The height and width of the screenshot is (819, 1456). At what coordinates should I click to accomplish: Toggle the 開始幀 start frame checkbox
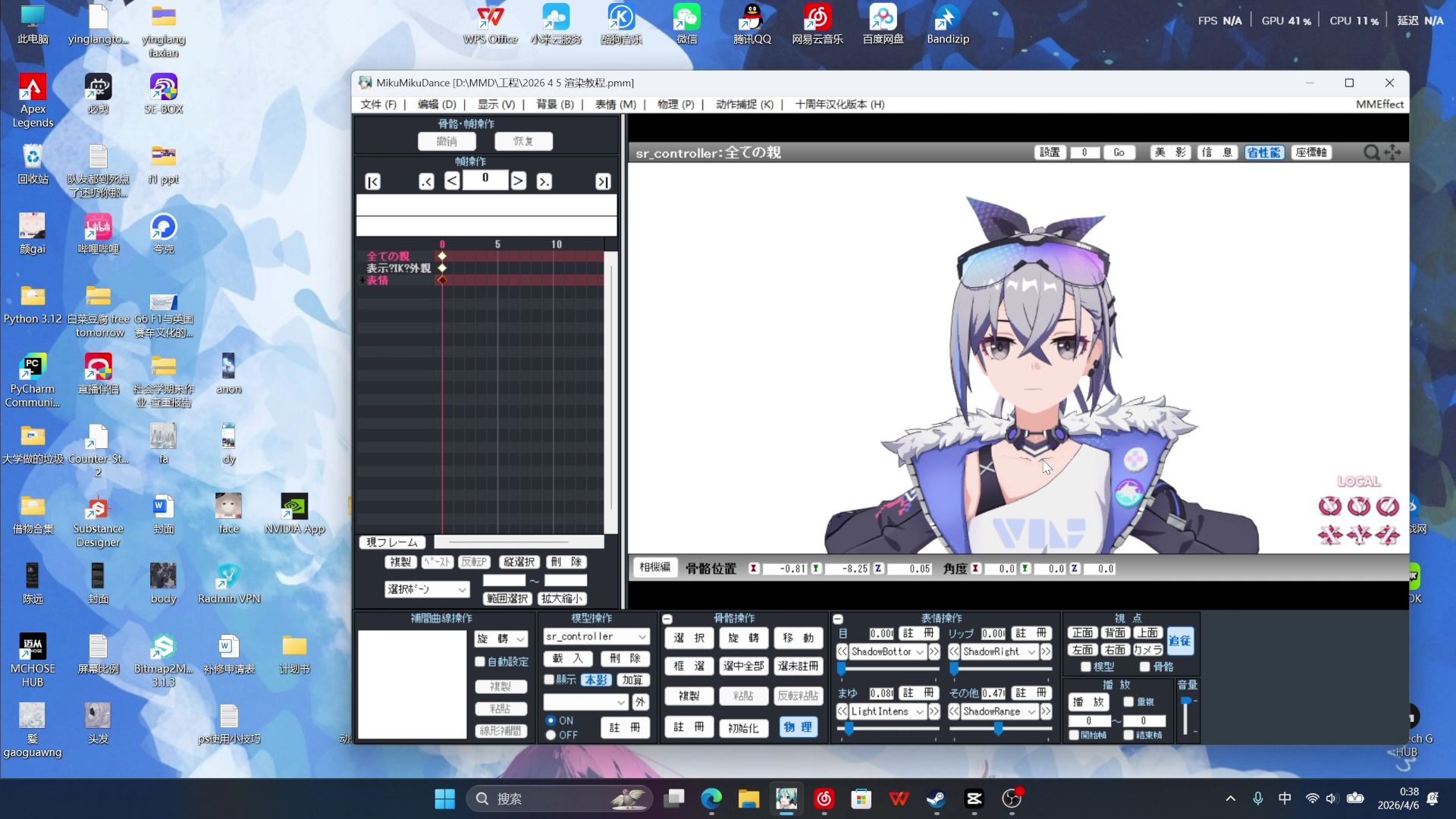tap(1074, 735)
